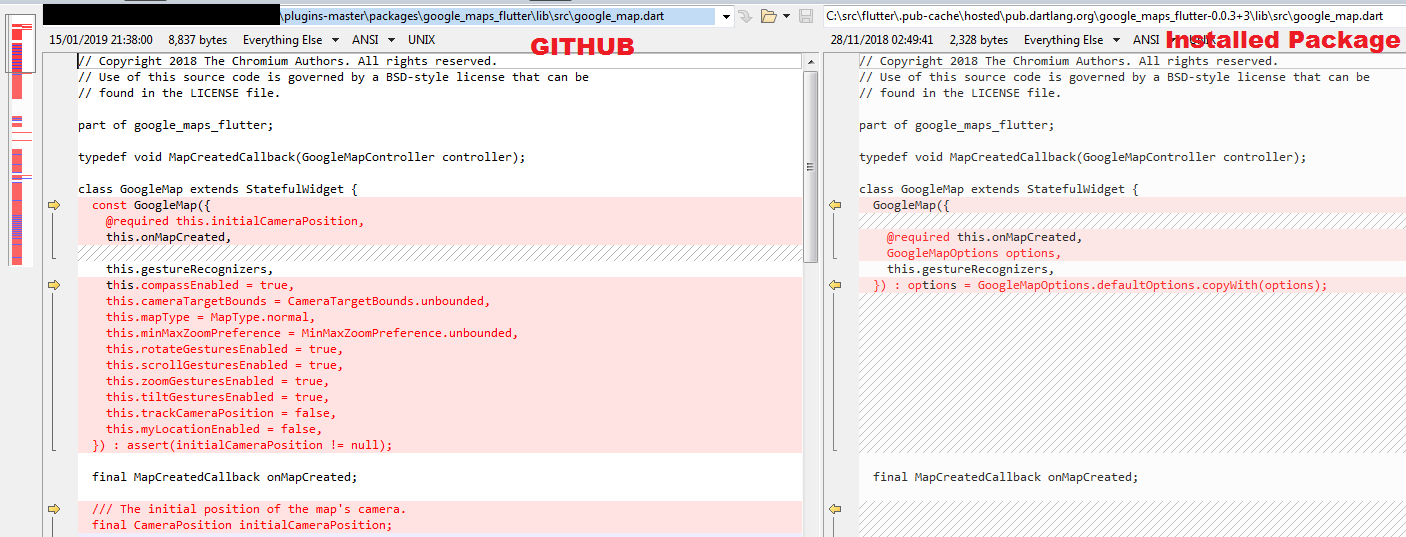Click 'final MapCreatedCallback onMapCreated;' in right pane

click(x=1005, y=477)
